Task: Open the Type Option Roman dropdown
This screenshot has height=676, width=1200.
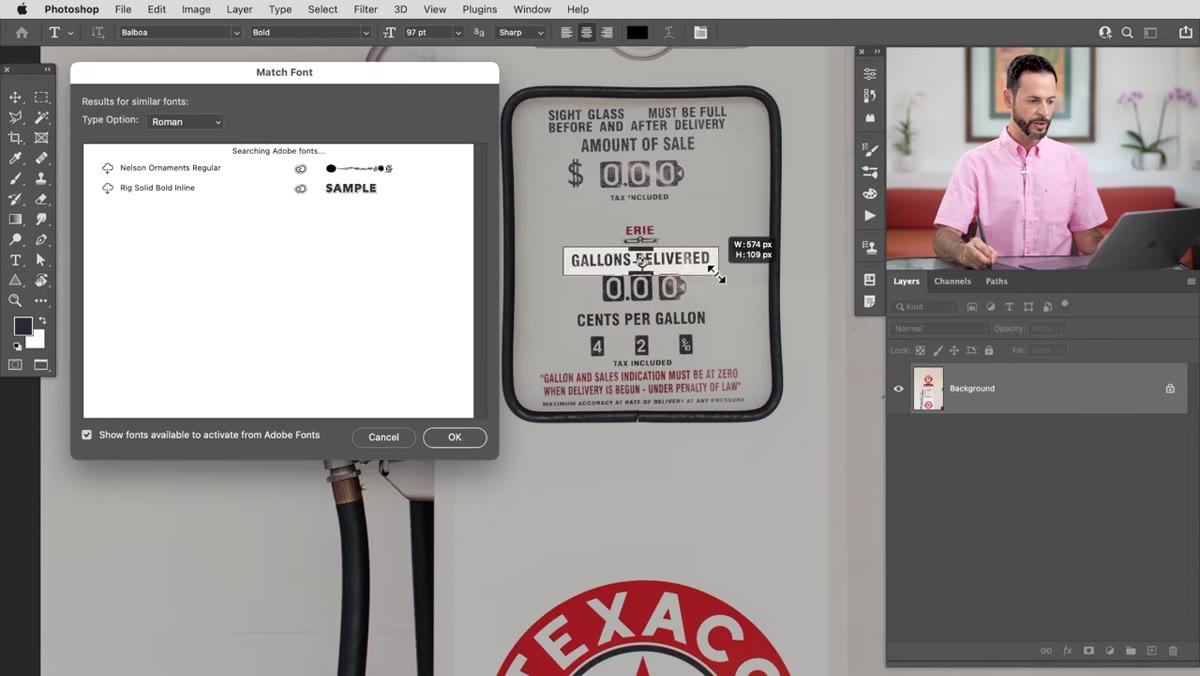Action: click(186, 122)
